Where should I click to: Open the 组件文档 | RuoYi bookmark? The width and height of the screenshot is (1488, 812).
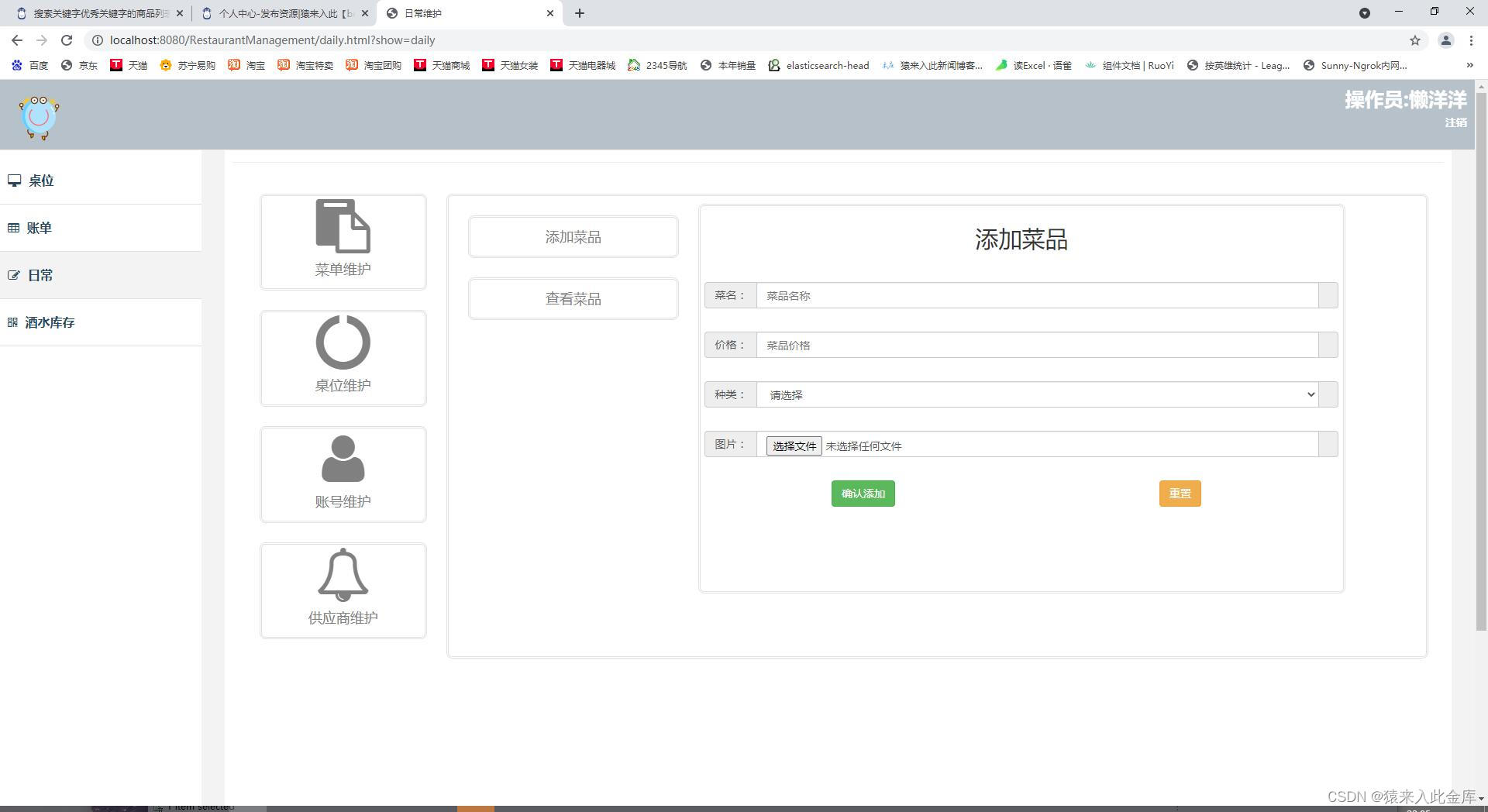1129,65
